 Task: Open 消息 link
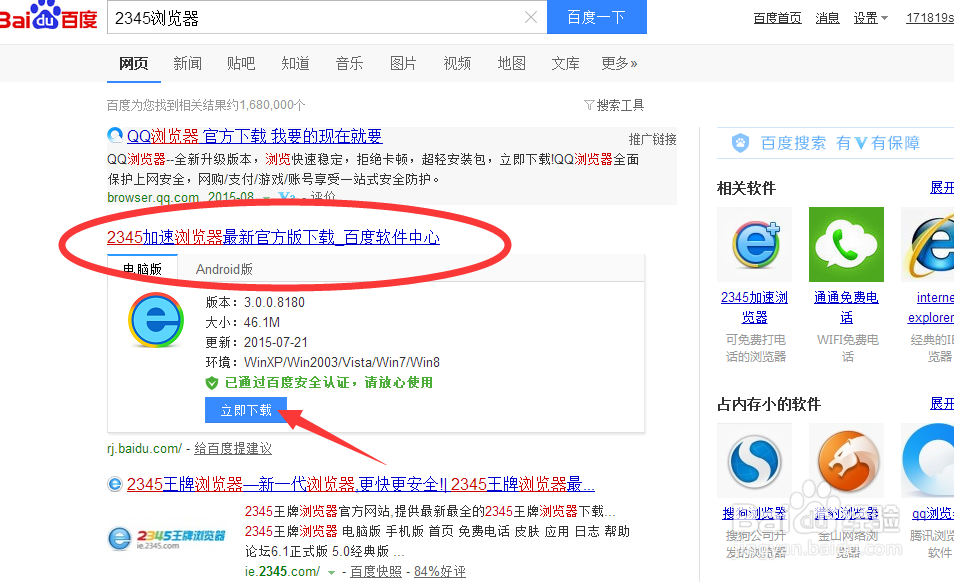coord(827,18)
